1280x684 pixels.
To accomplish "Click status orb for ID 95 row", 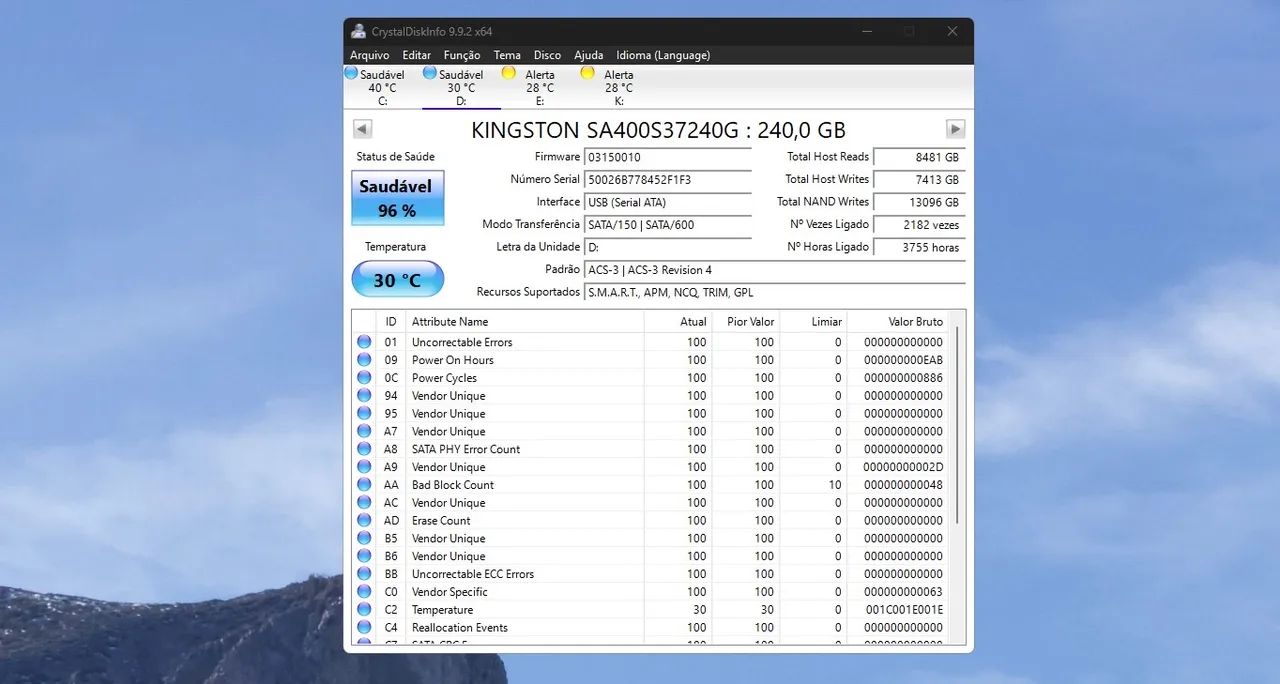I will coord(364,414).
